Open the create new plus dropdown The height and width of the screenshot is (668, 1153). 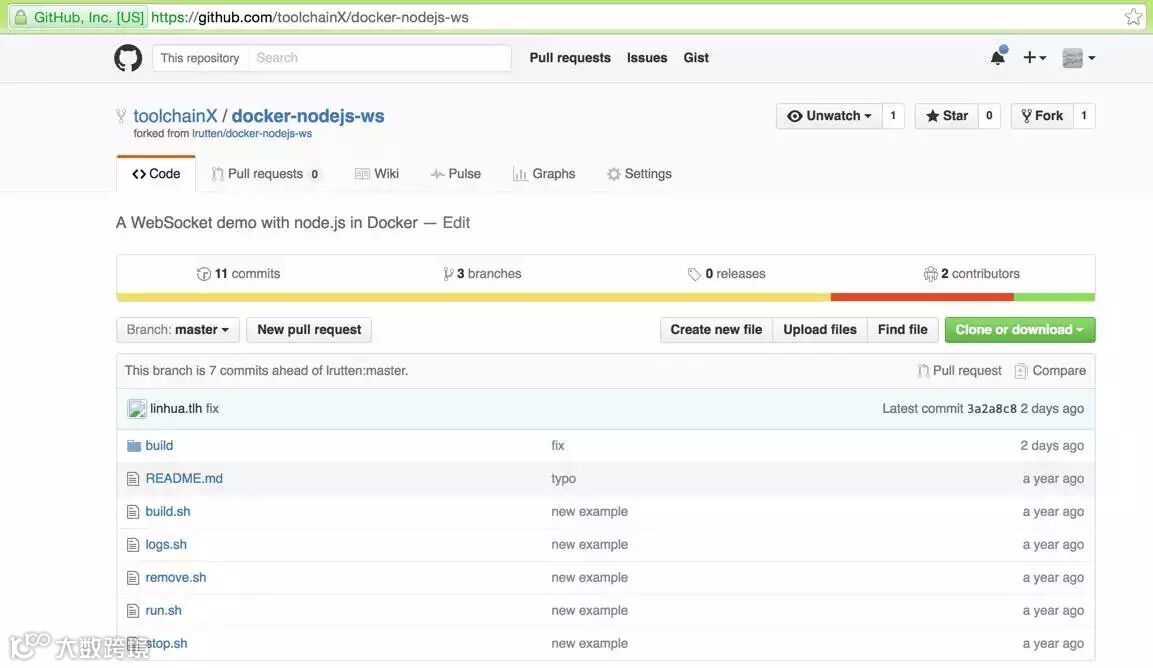click(x=1035, y=57)
